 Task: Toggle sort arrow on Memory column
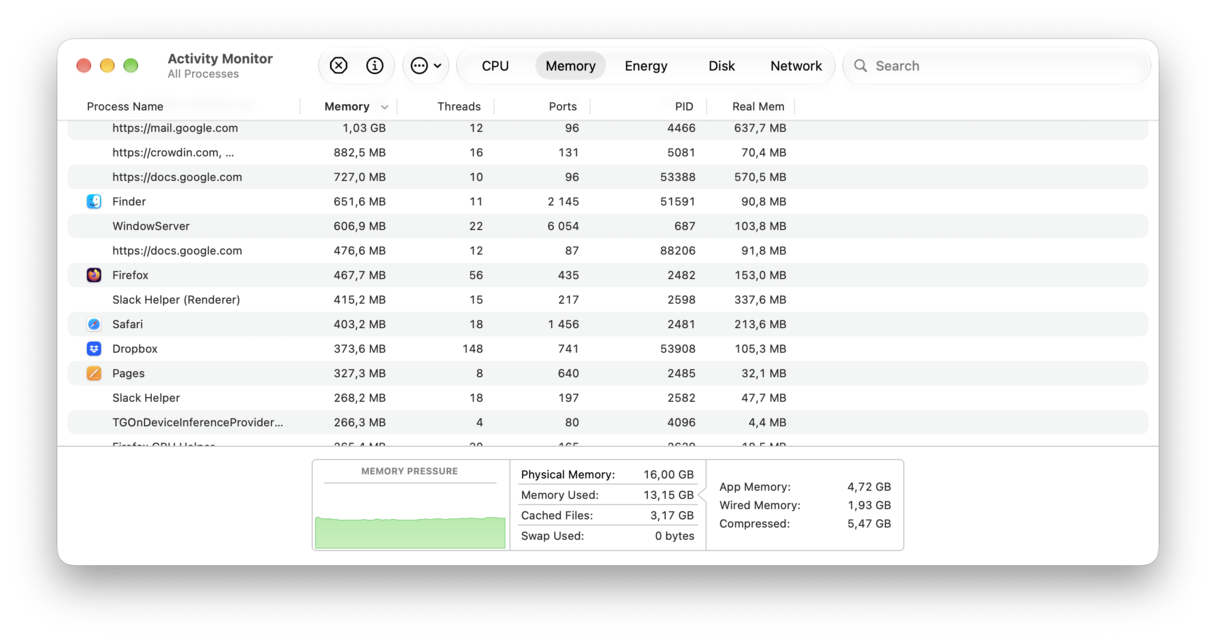tap(384, 107)
